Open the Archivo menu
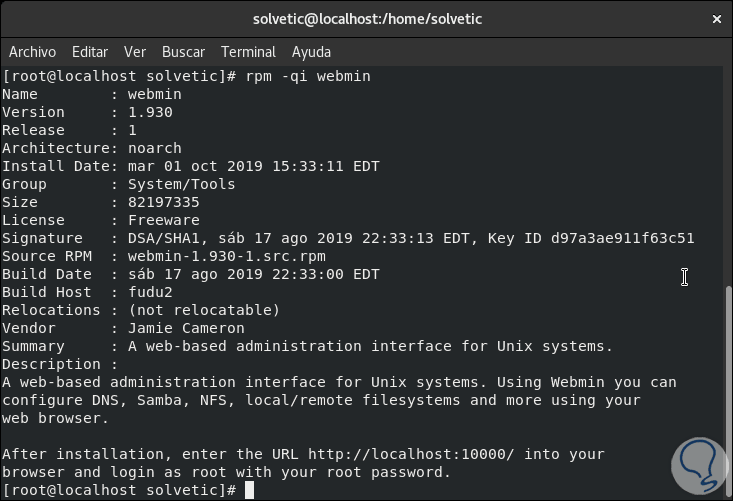 33,52
